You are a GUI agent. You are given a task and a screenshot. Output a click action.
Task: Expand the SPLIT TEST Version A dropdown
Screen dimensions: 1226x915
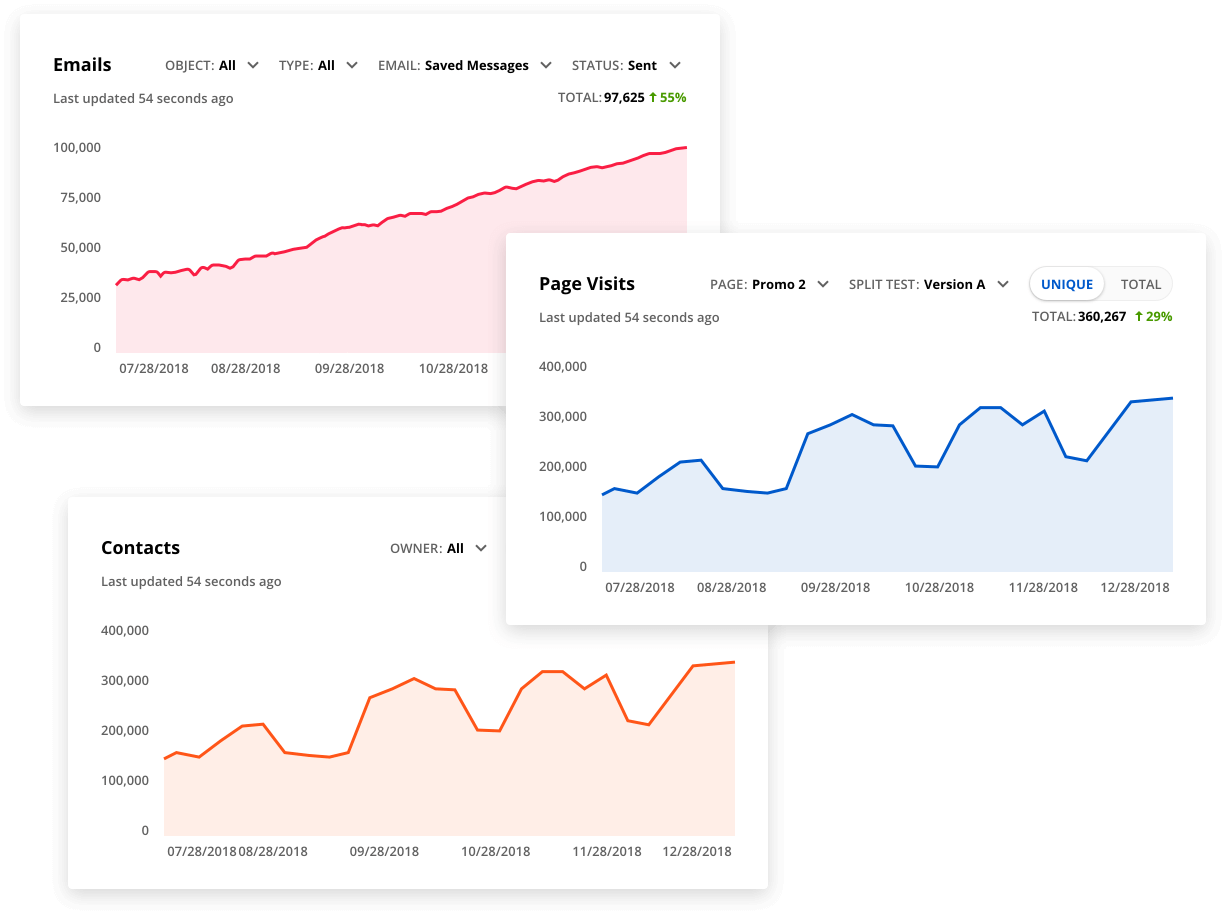click(929, 284)
